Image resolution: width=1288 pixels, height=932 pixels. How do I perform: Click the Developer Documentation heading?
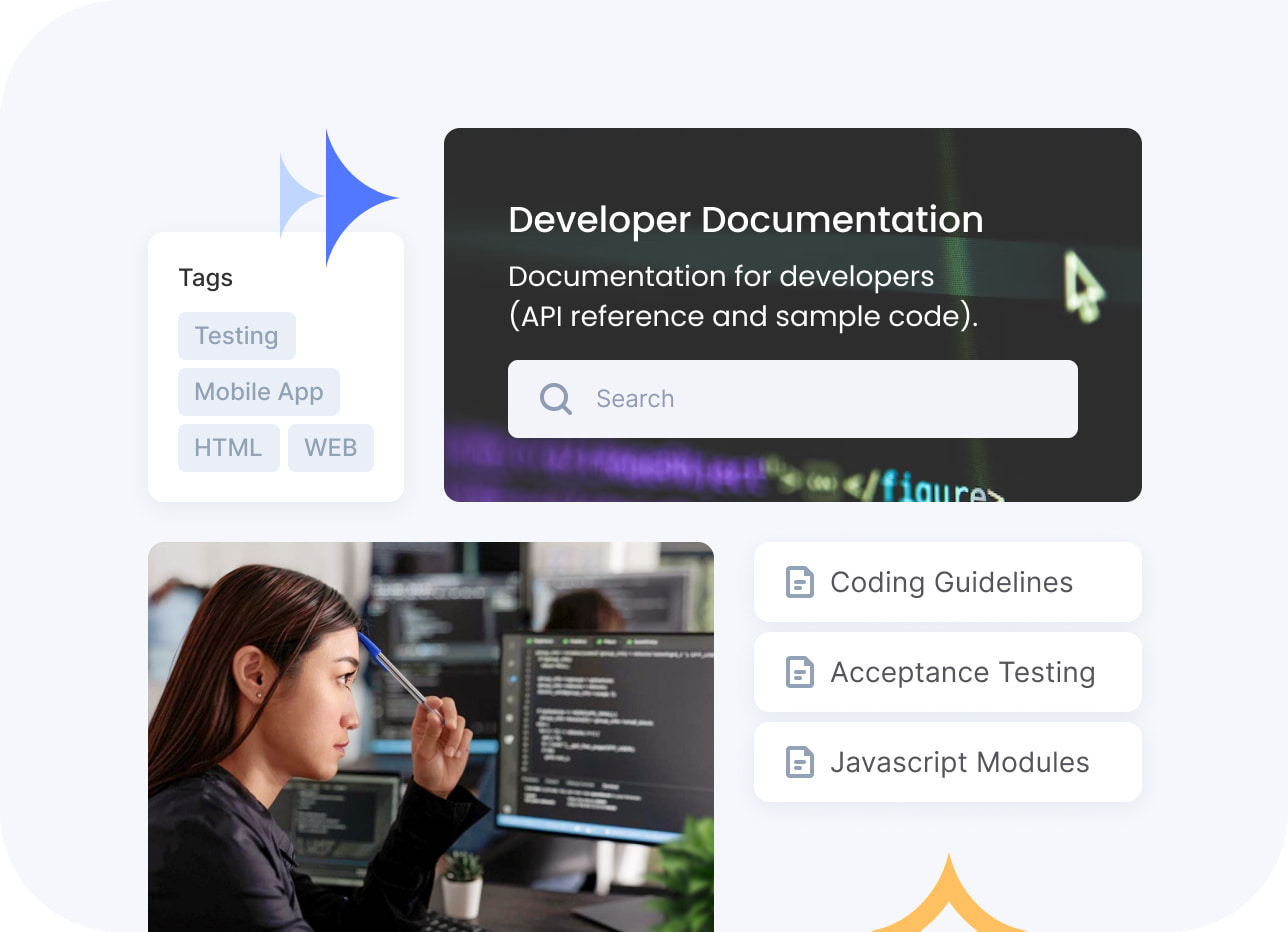tap(745, 220)
